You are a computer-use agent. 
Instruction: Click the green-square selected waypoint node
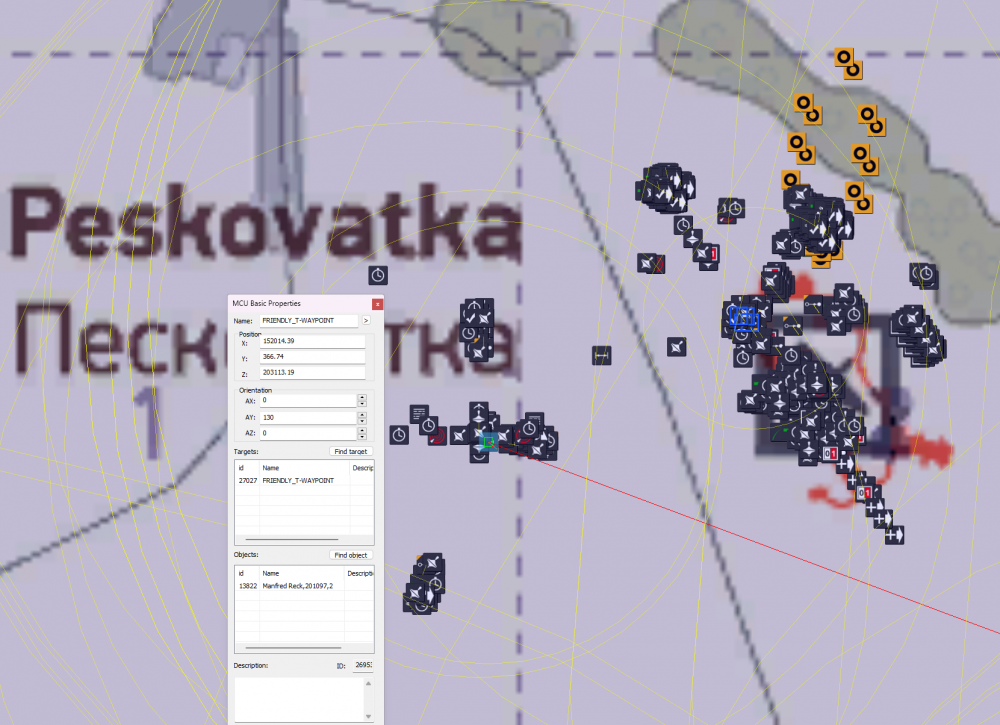489,441
